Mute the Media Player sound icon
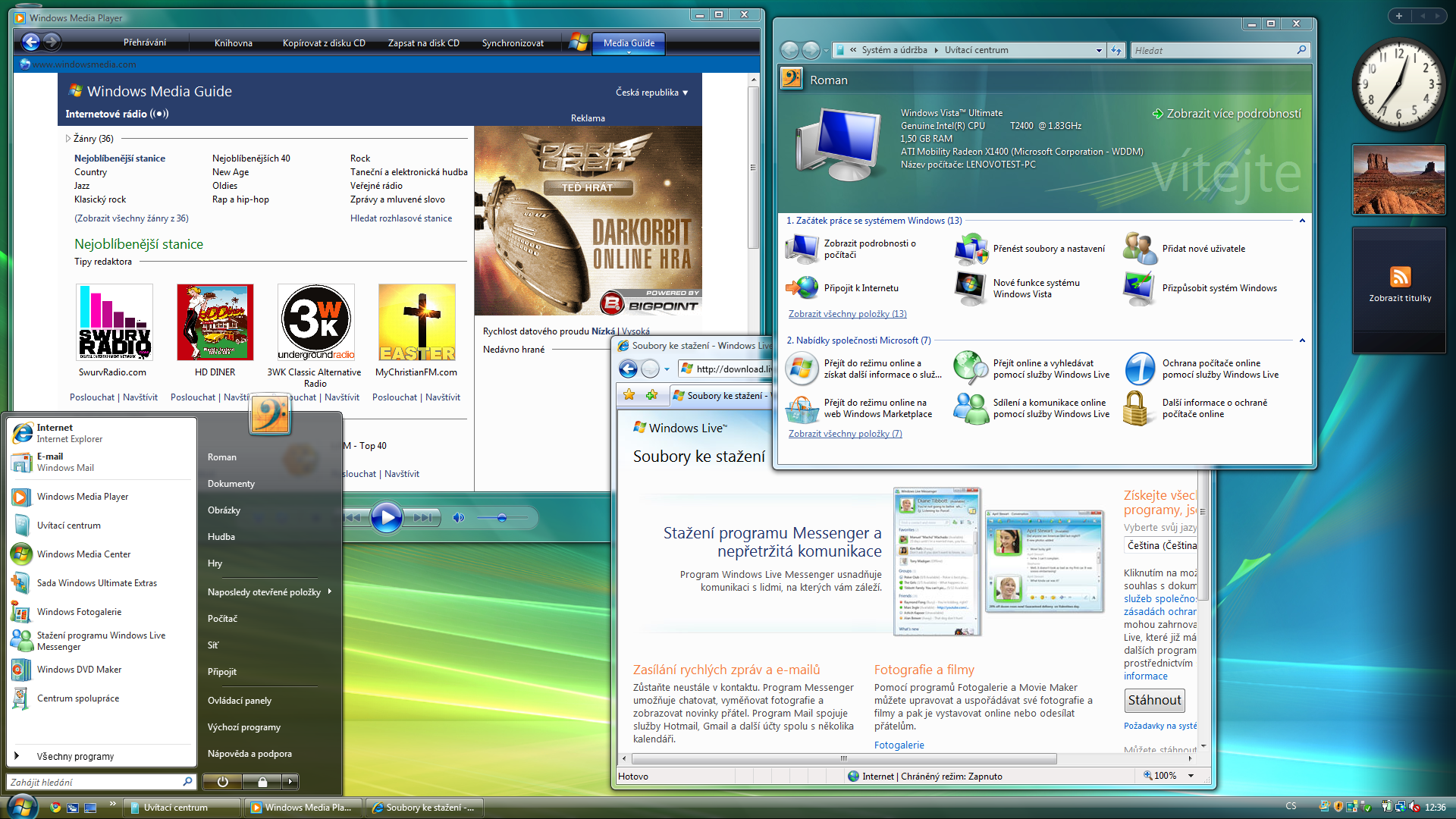This screenshot has width=1456, height=819. [x=458, y=517]
